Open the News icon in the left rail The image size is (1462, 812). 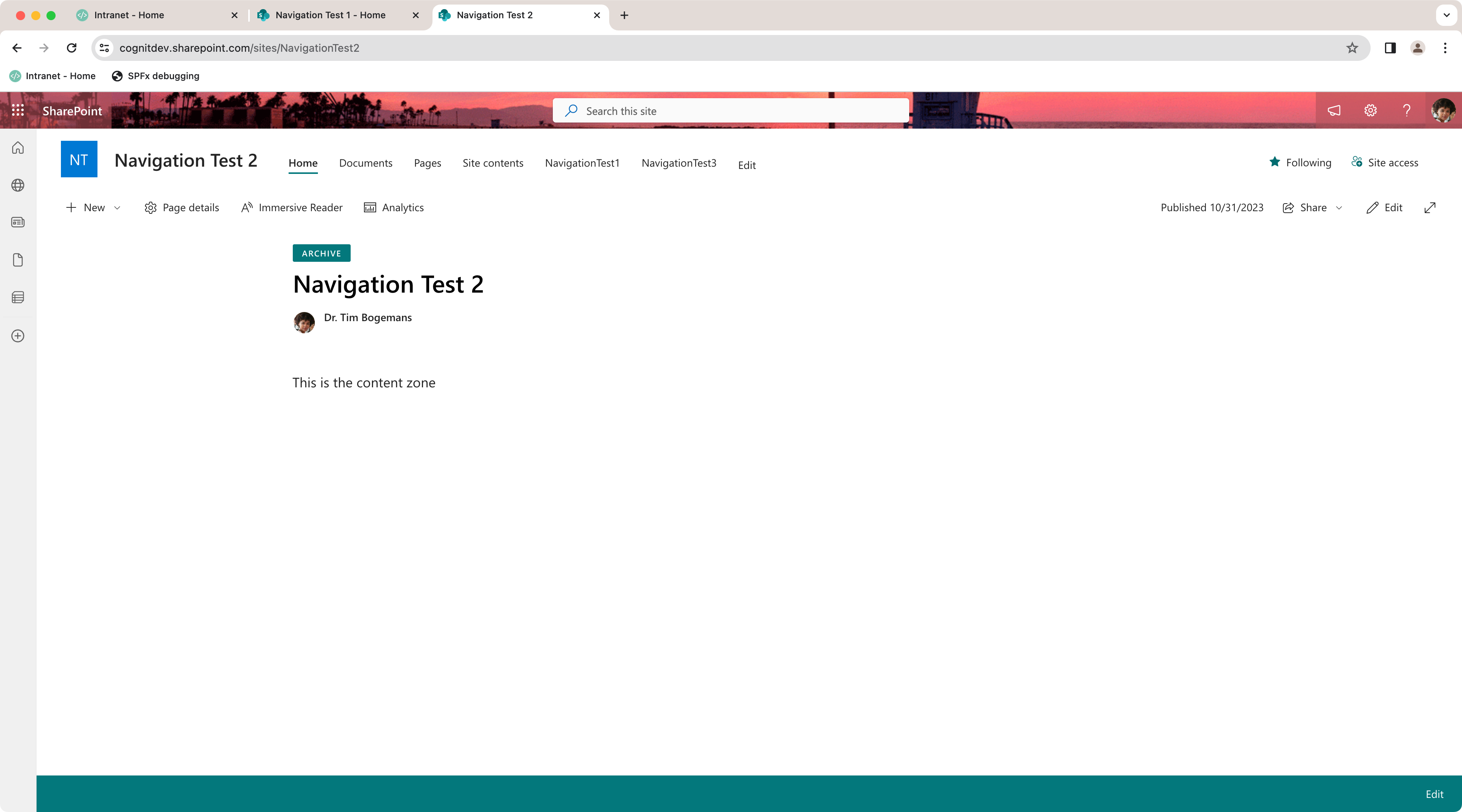[18, 222]
